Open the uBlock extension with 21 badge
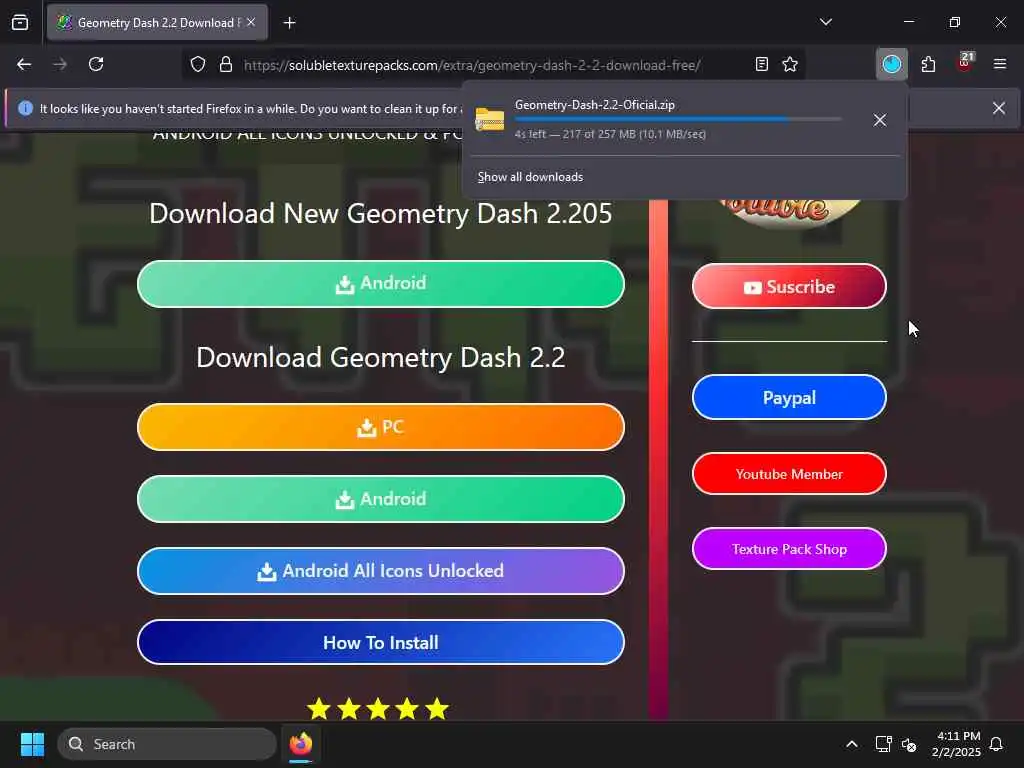 [965, 62]
